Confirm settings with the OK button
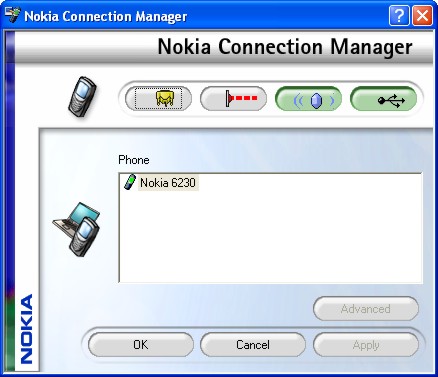The image size is (438, 377). 141,345
